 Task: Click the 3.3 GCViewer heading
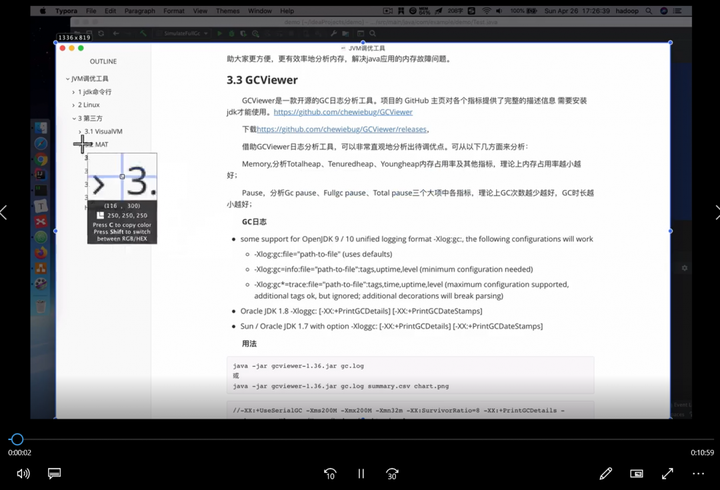point(262,80)
